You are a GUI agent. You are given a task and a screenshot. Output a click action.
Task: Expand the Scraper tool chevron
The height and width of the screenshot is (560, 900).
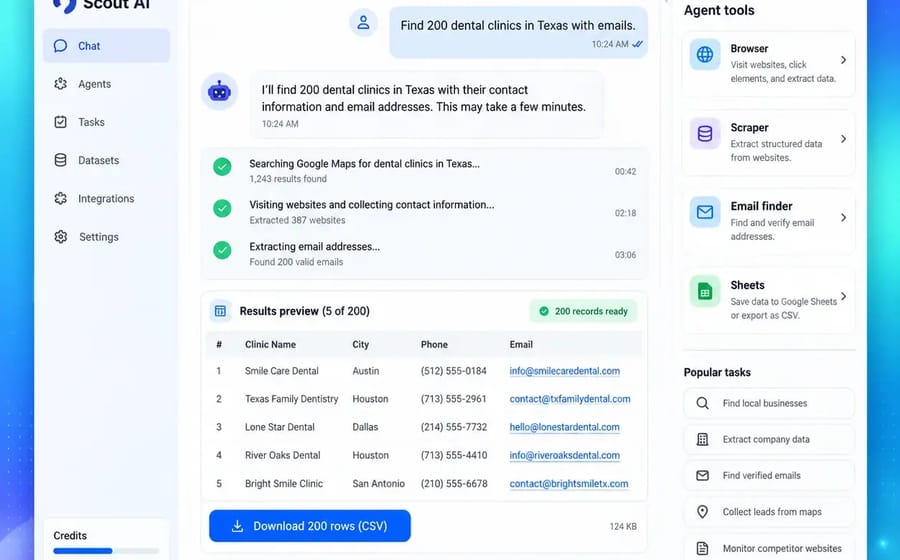[843, 139]
